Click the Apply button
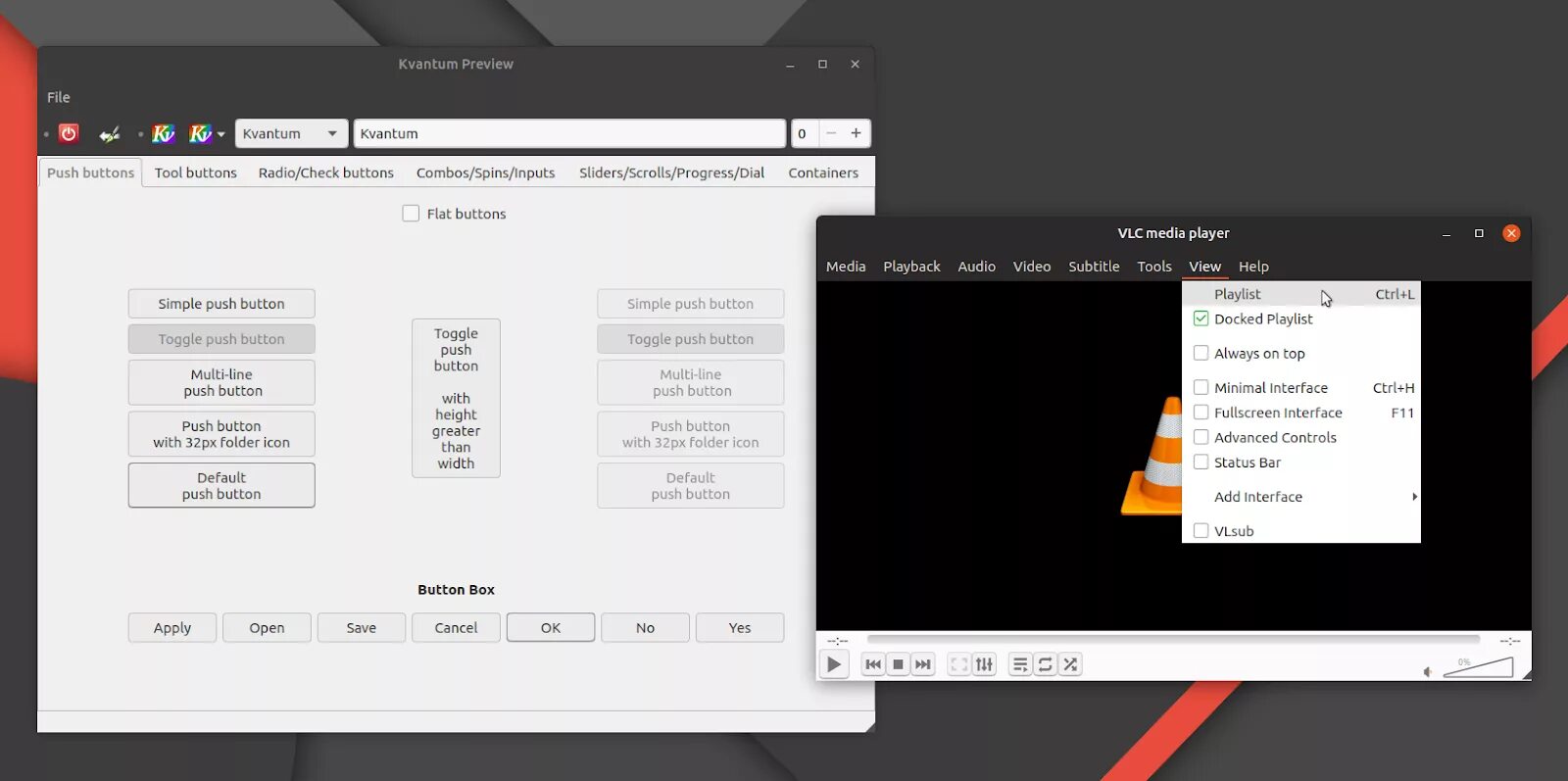 [x=172, y=628]
